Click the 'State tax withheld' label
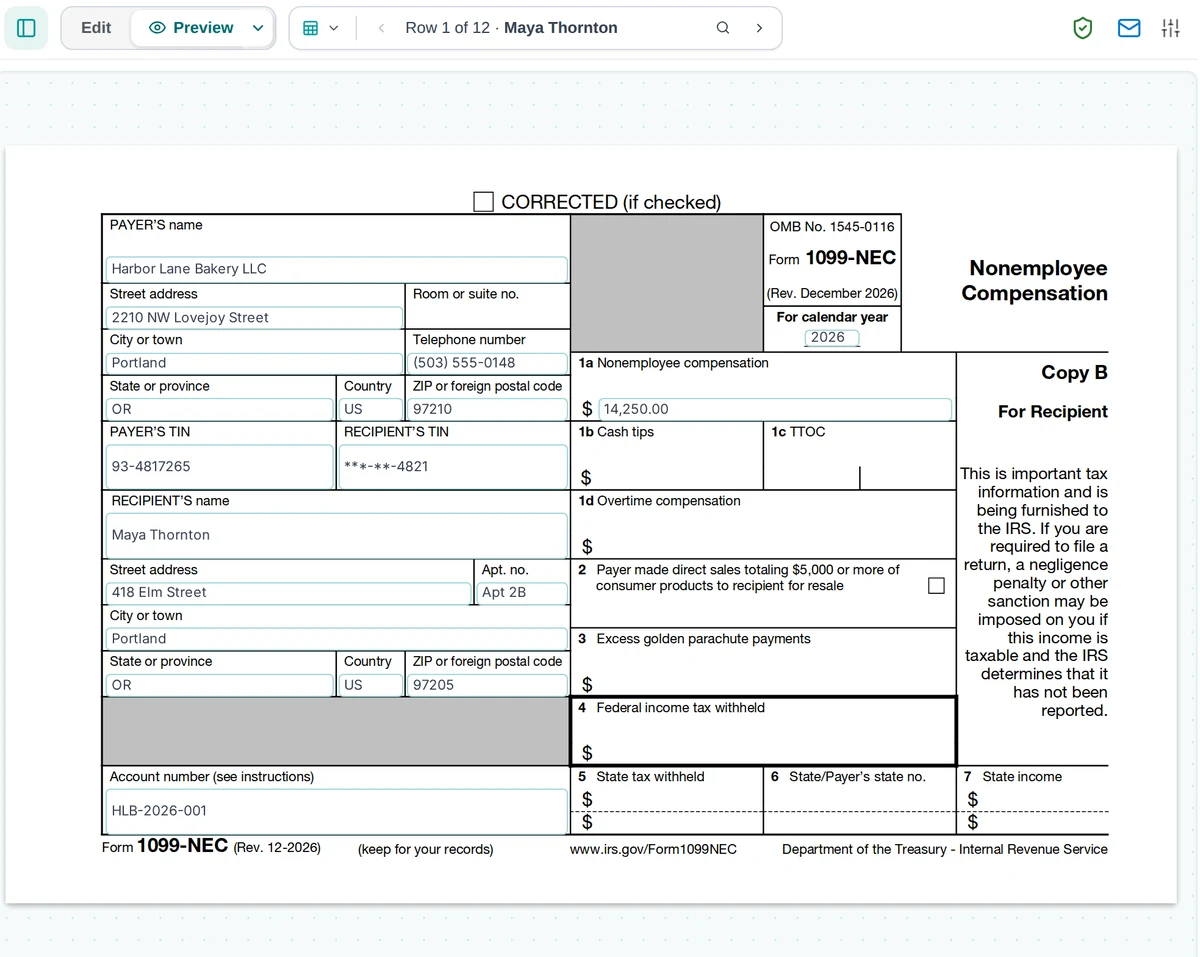Screen dimensions: 1200x957 [x=650, y=777]
